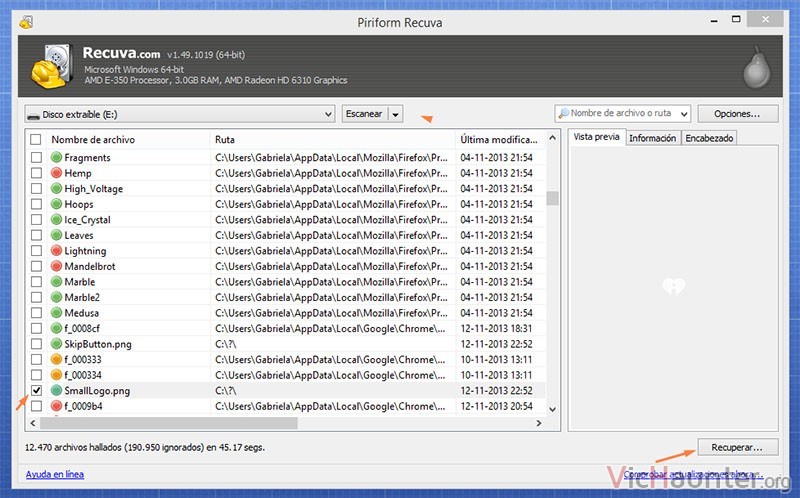Image resolution: width=800 pixels, height=498 pixels.
Task: Open the Escanear dropdown arrow
Action: 395,114
